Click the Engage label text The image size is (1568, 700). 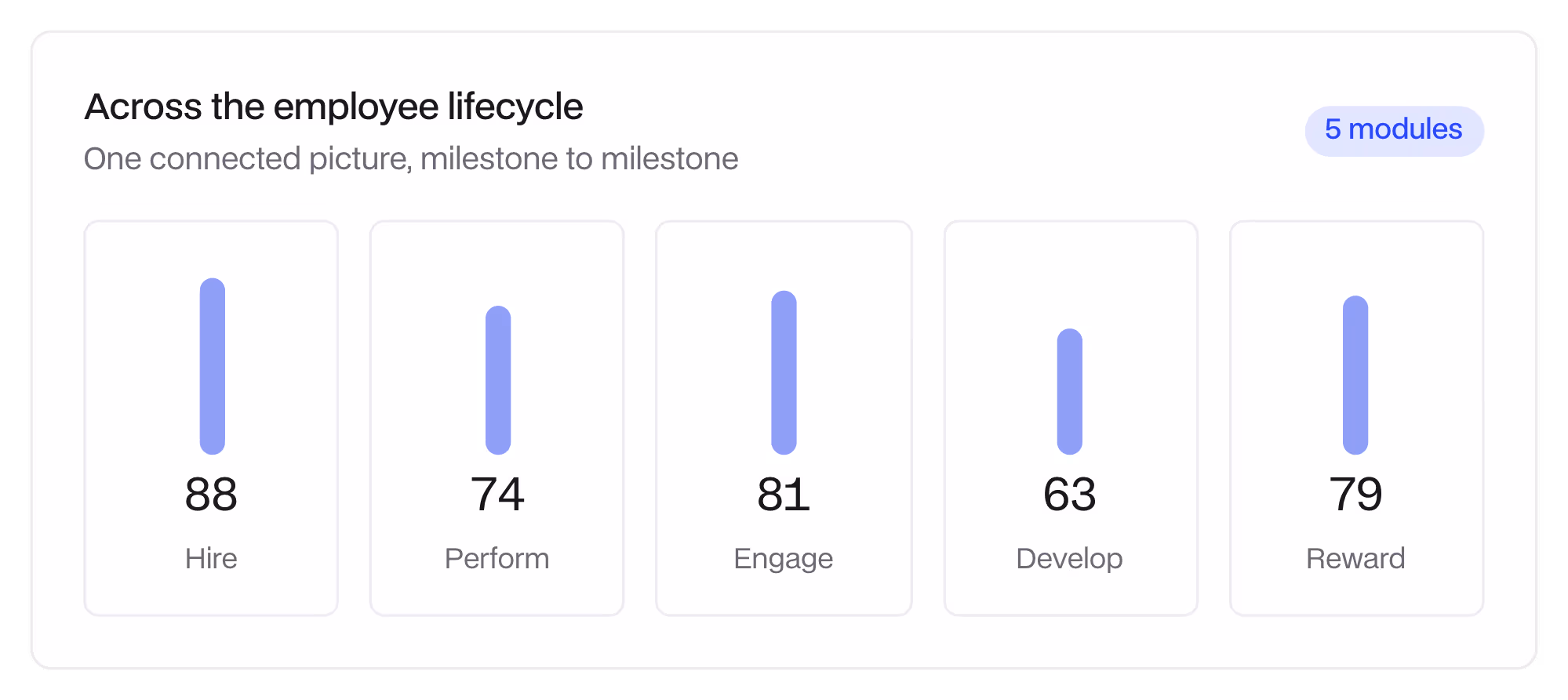784,560
